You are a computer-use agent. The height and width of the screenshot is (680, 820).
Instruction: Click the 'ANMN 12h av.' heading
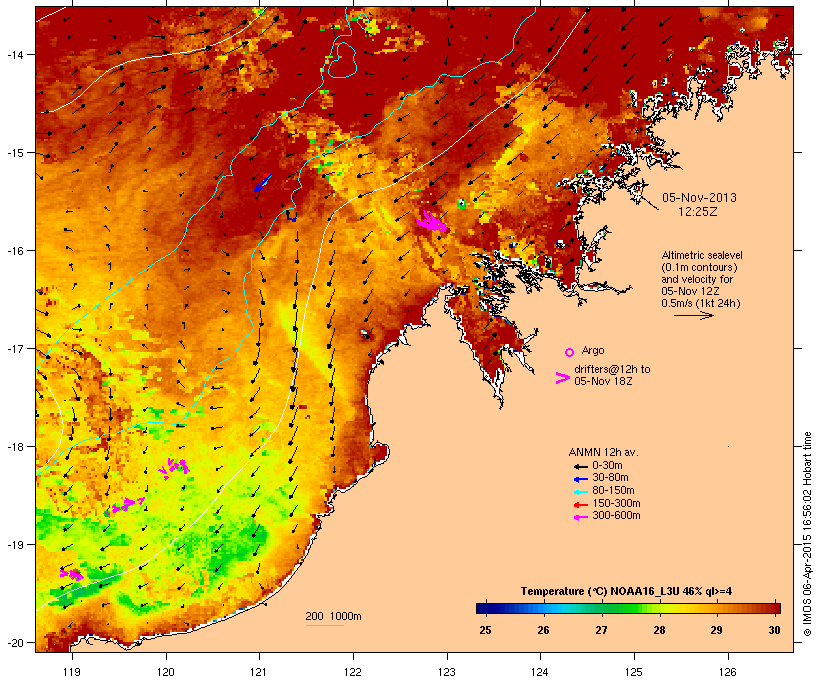603,452
